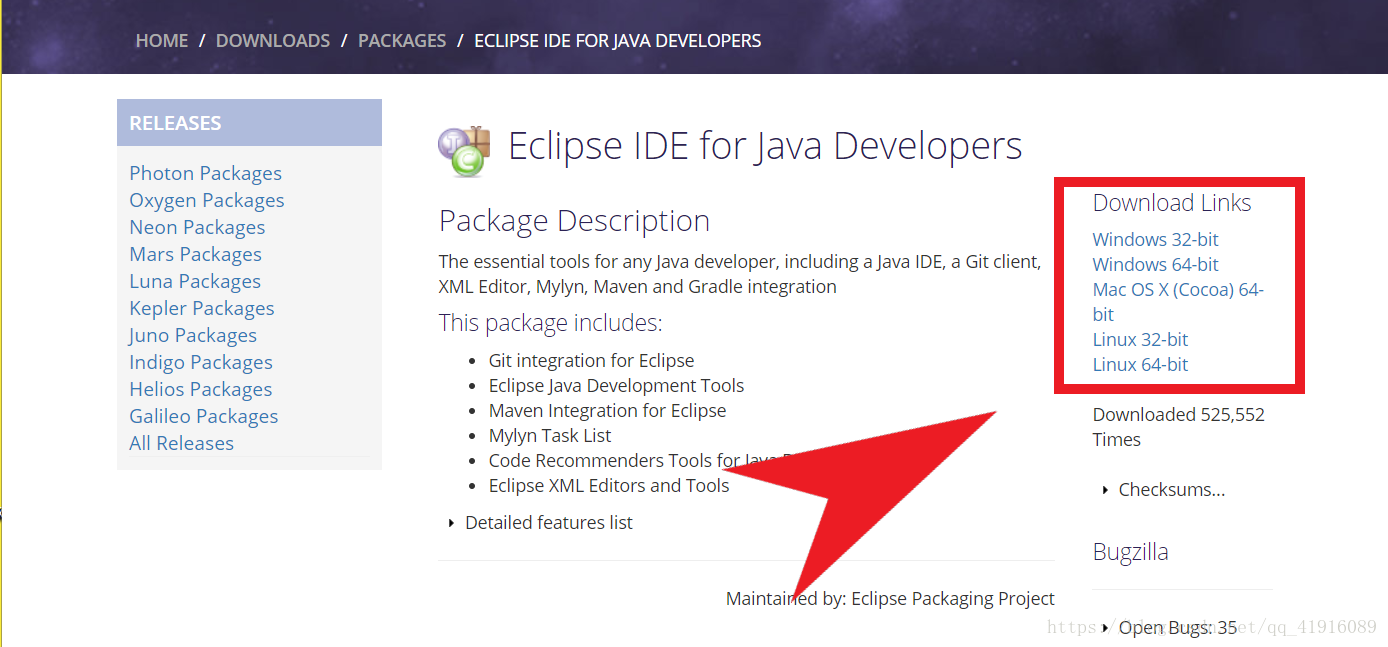The image size is (1388, 647).
Task: Open Indigo Packages releases
Action: tap(201, 362)
